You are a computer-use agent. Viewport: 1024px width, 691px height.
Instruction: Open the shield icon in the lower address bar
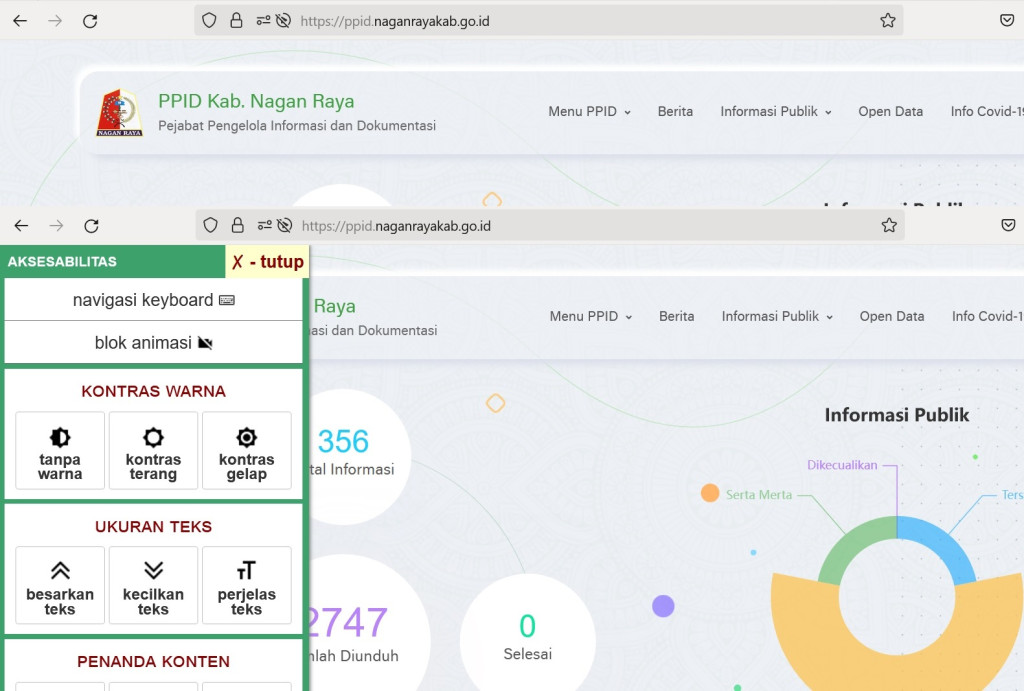[x=211, y=226]
